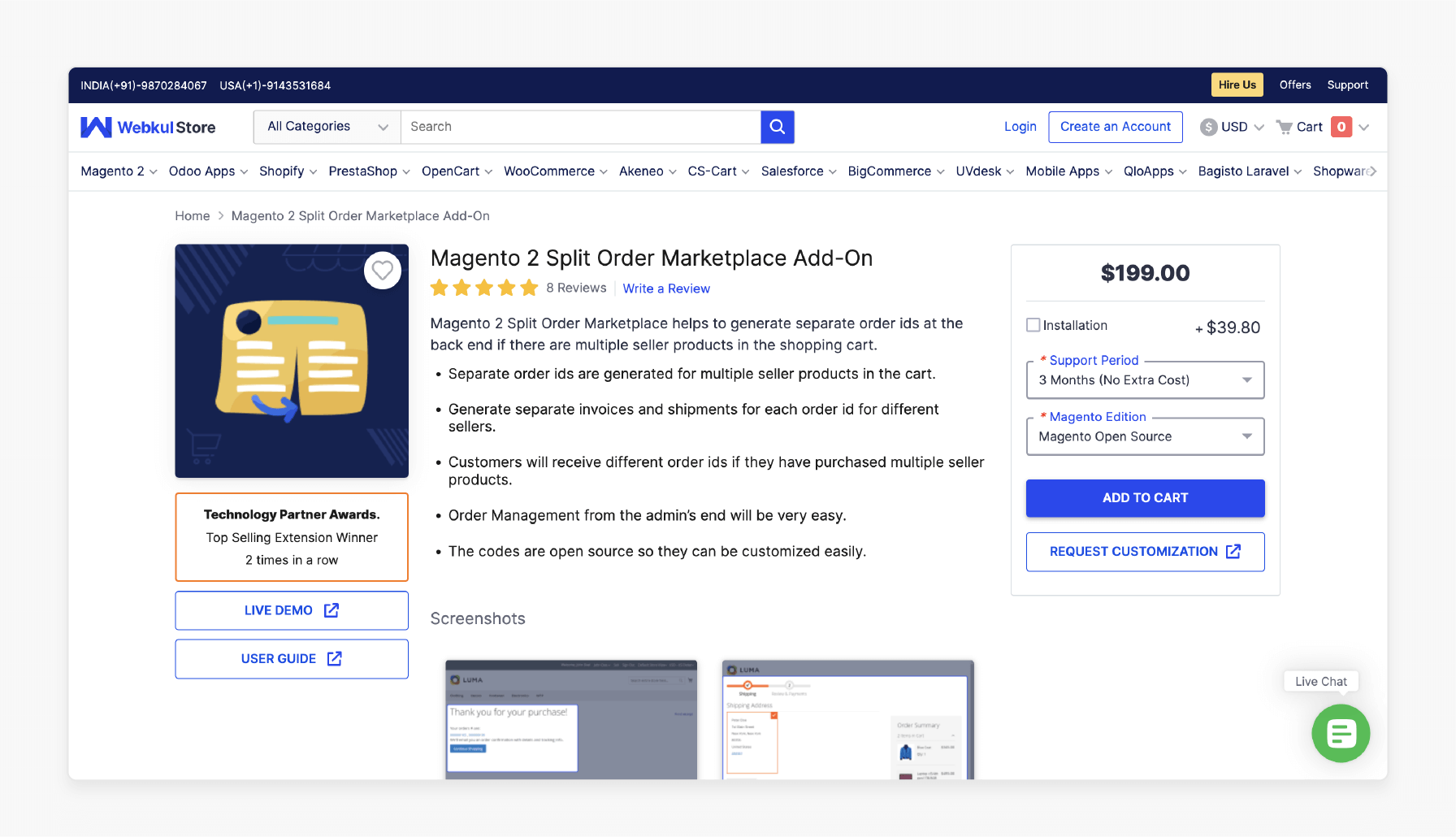Open the All Categories dropdown

(327, 127)
